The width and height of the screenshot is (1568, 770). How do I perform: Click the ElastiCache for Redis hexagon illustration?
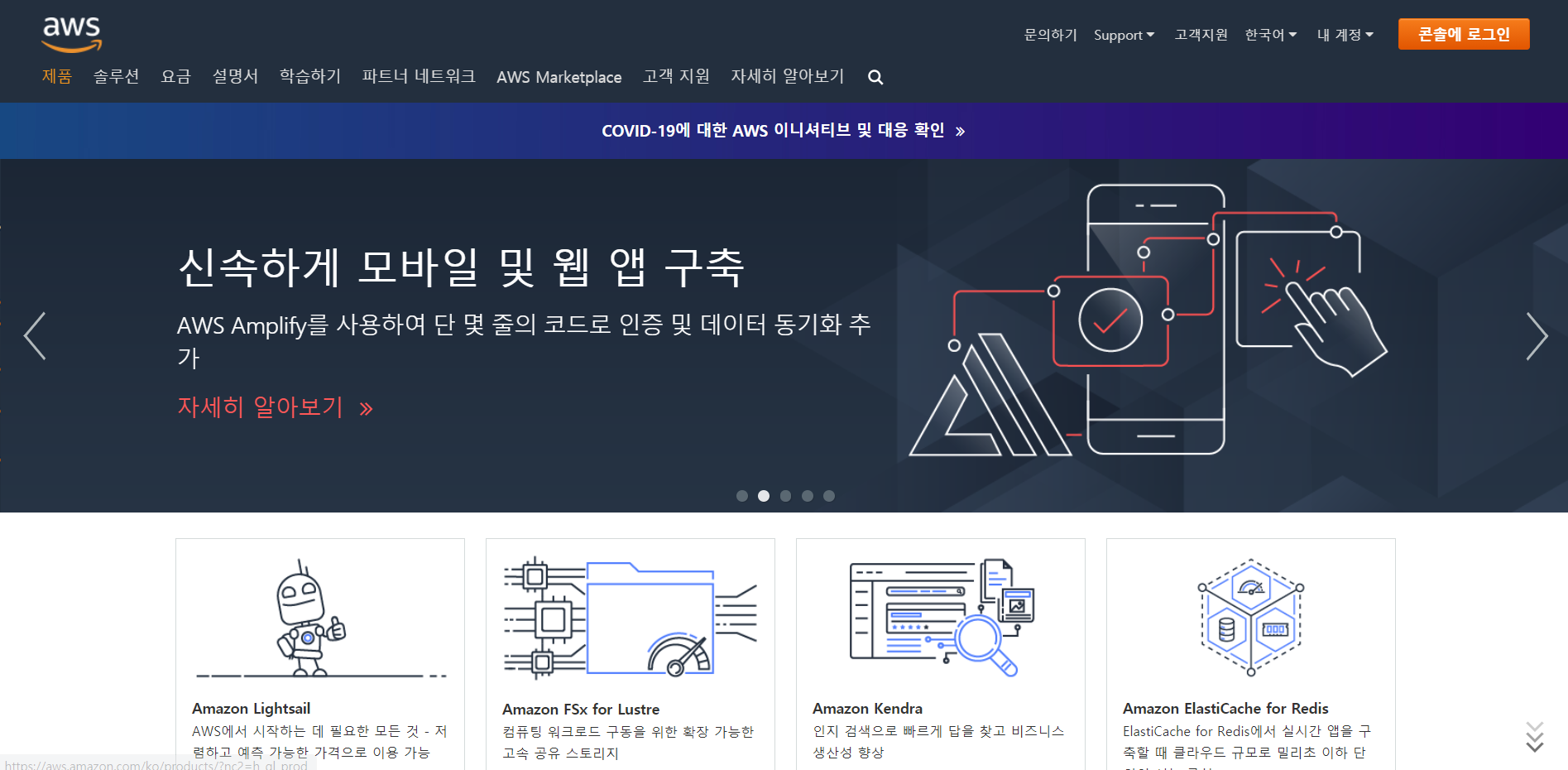coord(1250,618)
